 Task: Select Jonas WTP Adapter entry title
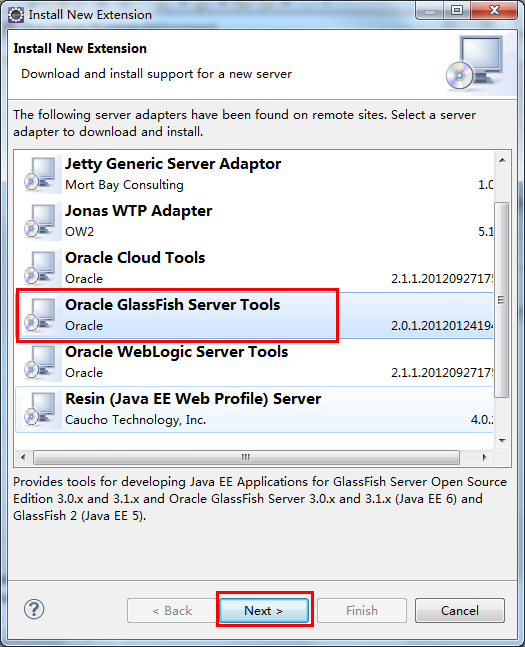click(x=139, y=211)
